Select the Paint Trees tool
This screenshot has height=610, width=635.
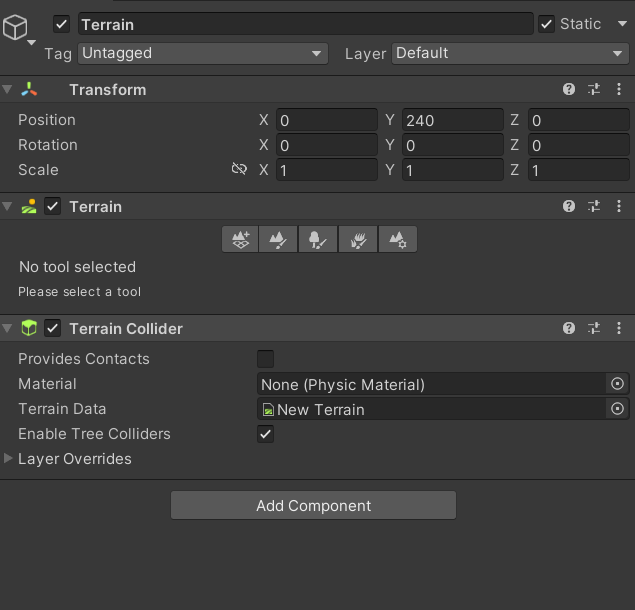click(x=318, y=239)
